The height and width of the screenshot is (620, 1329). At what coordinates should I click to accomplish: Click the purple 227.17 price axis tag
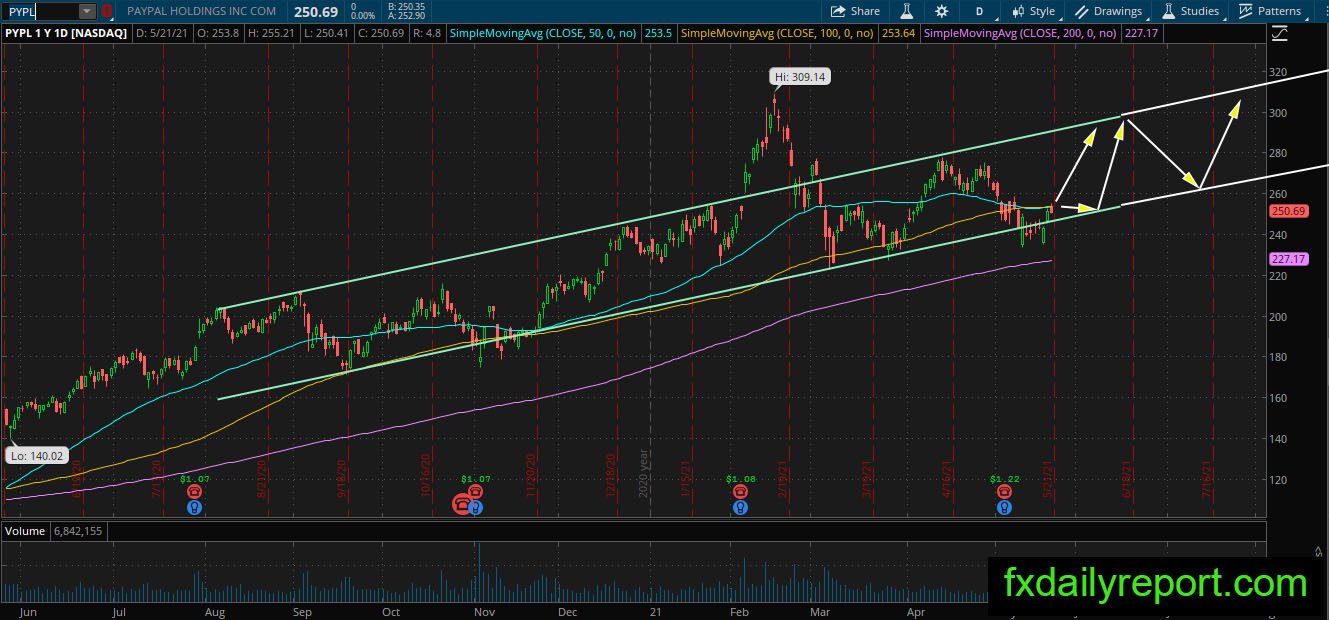1289,259
